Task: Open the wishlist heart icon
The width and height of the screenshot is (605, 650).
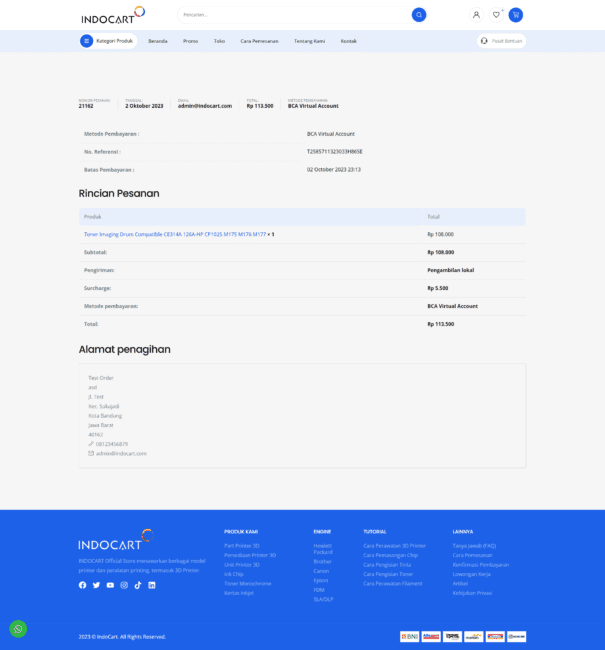Action: pyautogui.click(x=496, y=15)
